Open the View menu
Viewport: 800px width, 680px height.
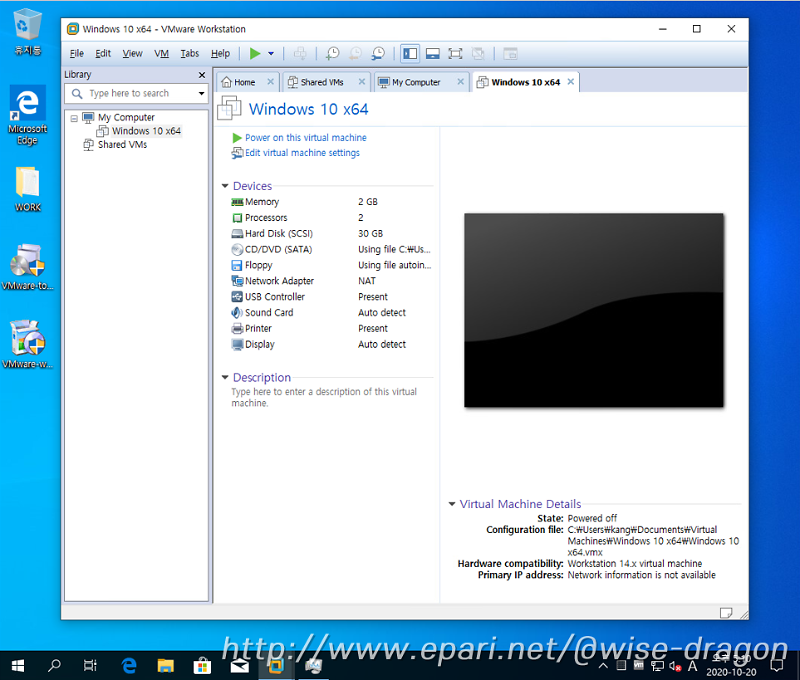click(x=132, y=54)
